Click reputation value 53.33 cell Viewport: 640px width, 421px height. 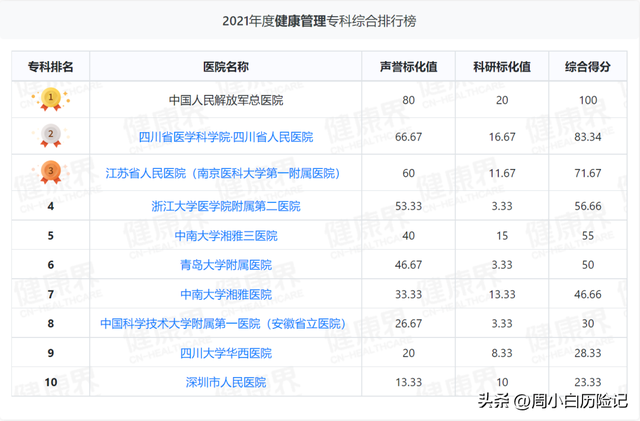(409, 206)
